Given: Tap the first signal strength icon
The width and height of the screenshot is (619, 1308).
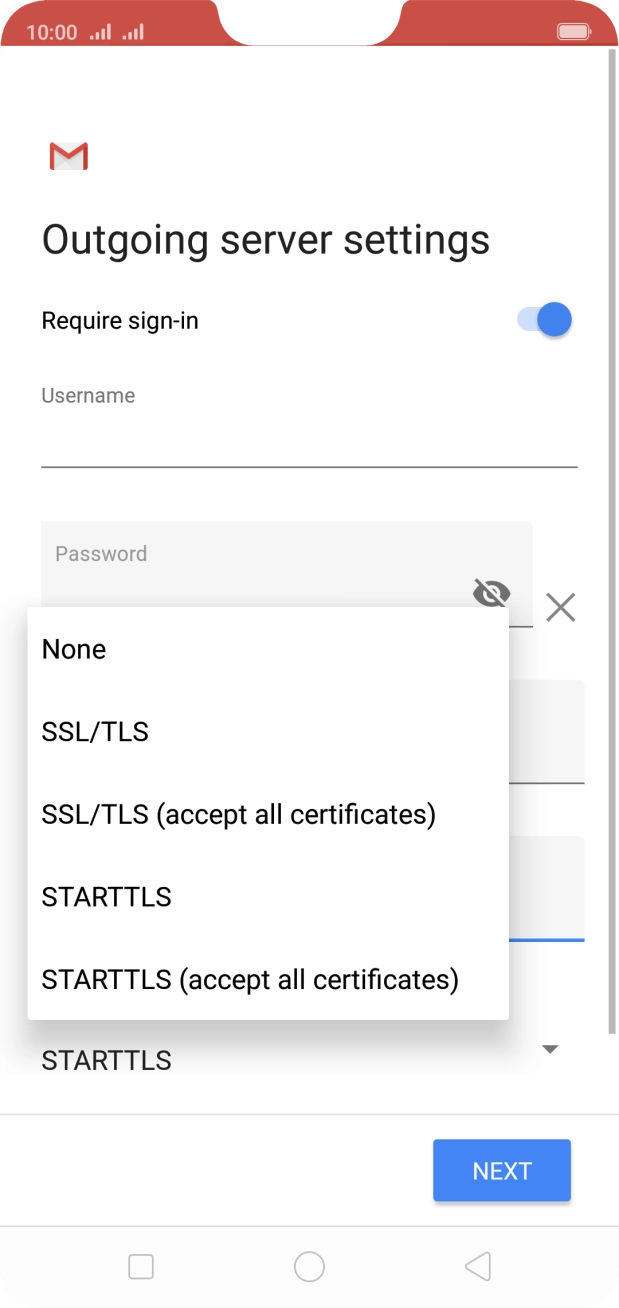Looking at the screenshot, I should click(98, 31).
